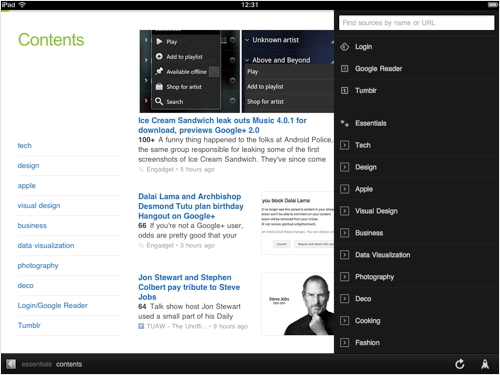Open the 'you block Dalai Lama' thumbnail
This screenshot has width=500, height=375.
coord(298,223)
